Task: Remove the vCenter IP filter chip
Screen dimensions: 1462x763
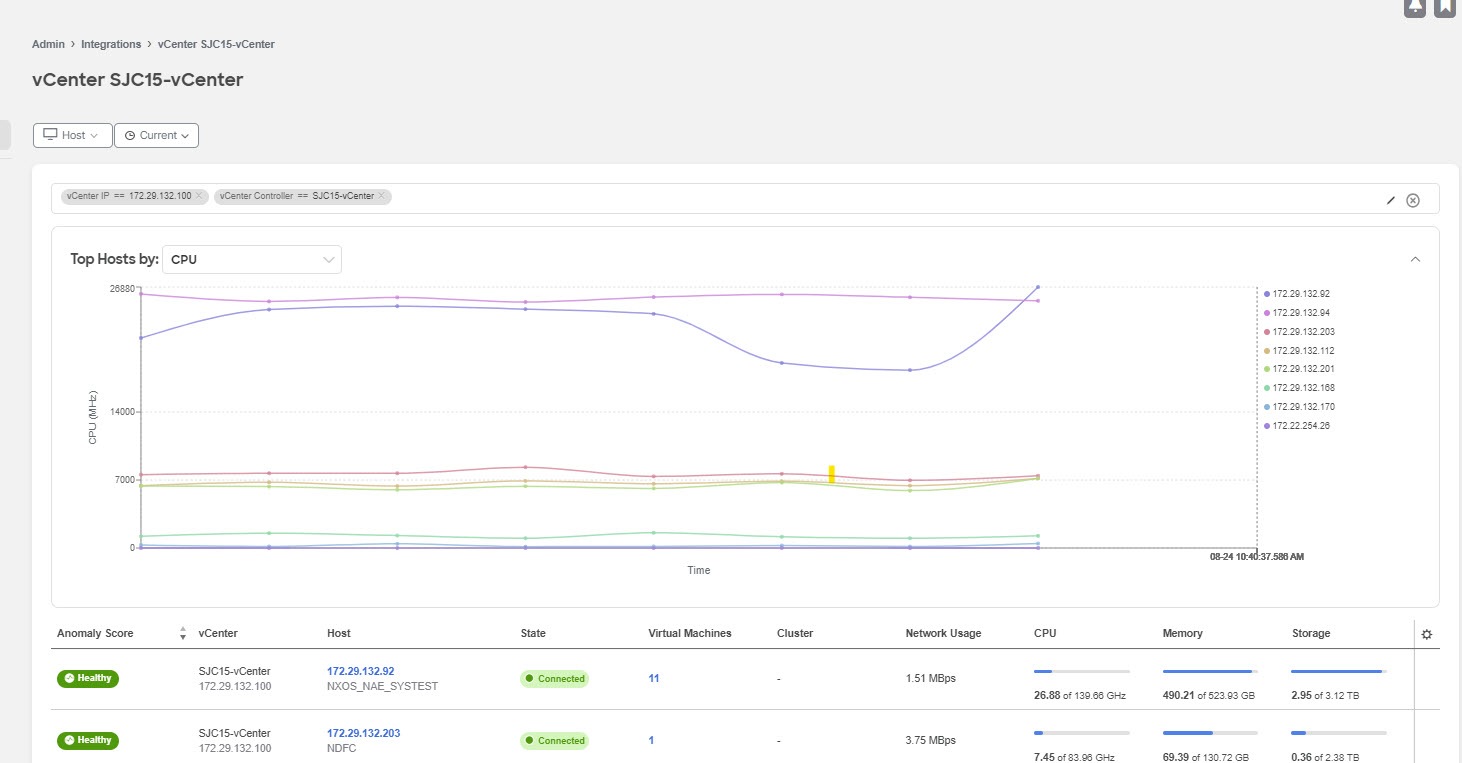Action: (x=199, y=196)
